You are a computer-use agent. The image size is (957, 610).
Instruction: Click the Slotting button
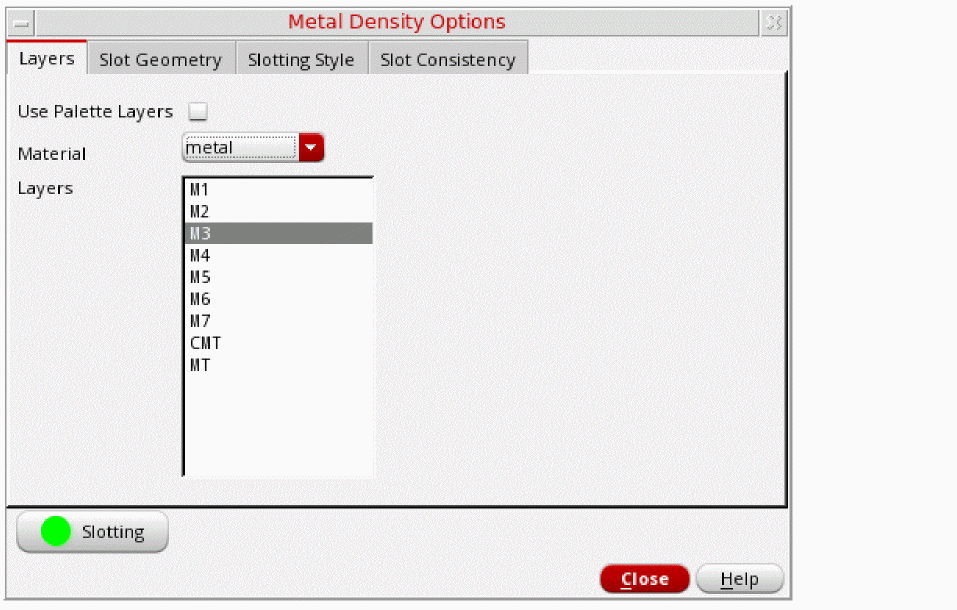[92, 532]
